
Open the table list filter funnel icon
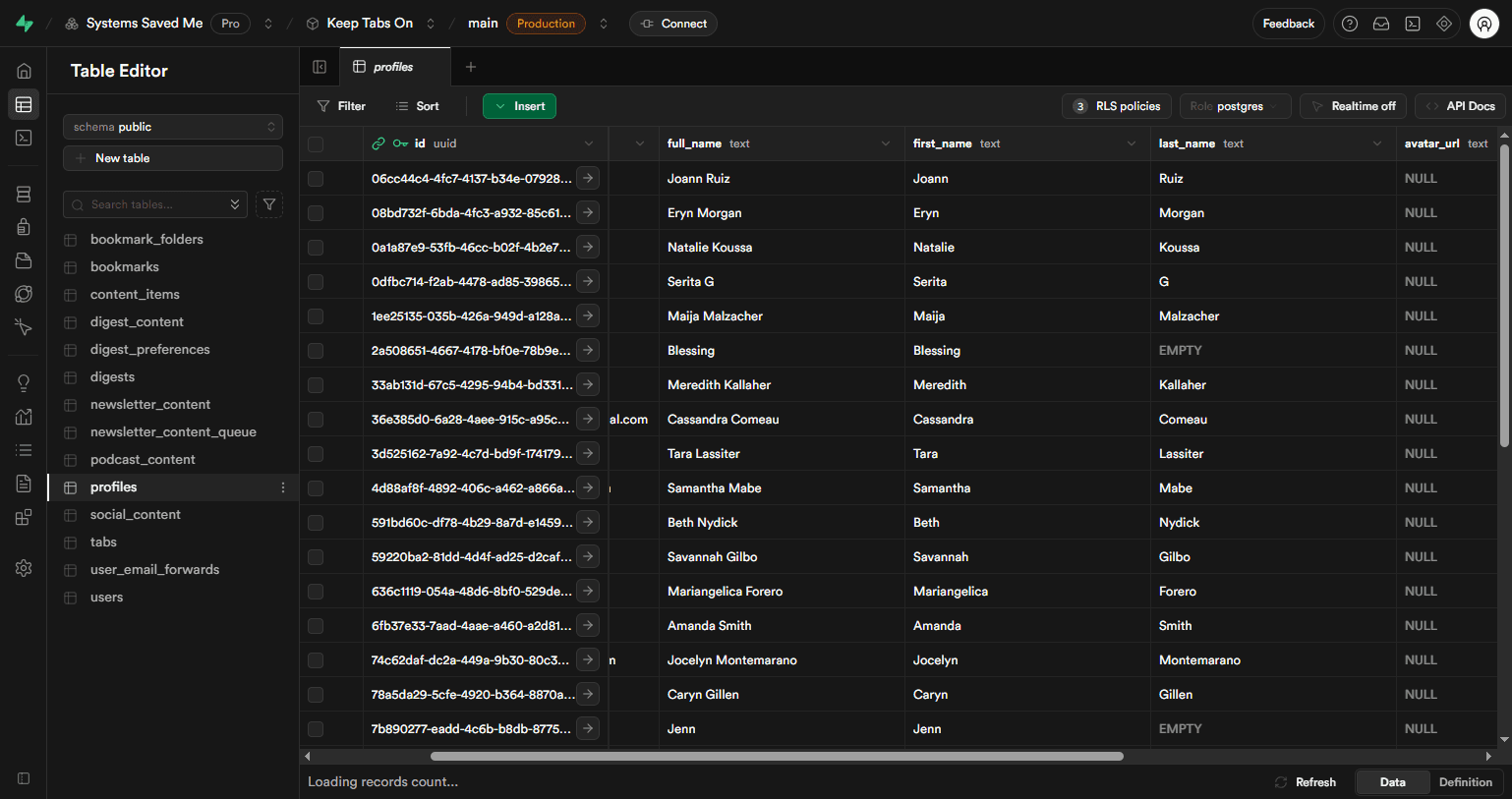pyautogui.click(x=269, y=204)
